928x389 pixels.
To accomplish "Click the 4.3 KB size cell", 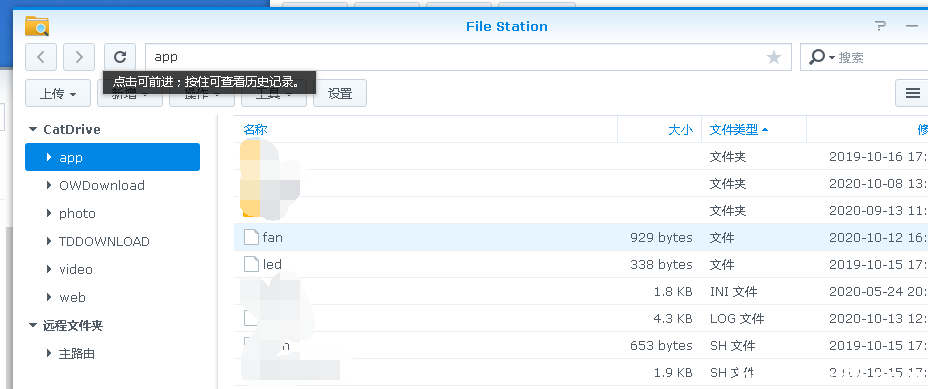I will click(x=673, y=319).
